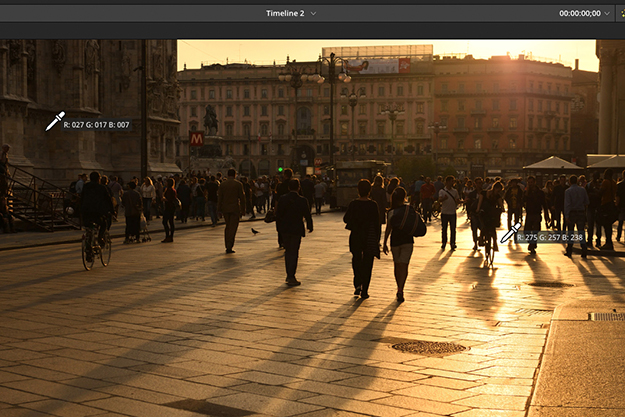Click the white tent canopy on the right
This screenshot has width=625, height=417.
552,162
